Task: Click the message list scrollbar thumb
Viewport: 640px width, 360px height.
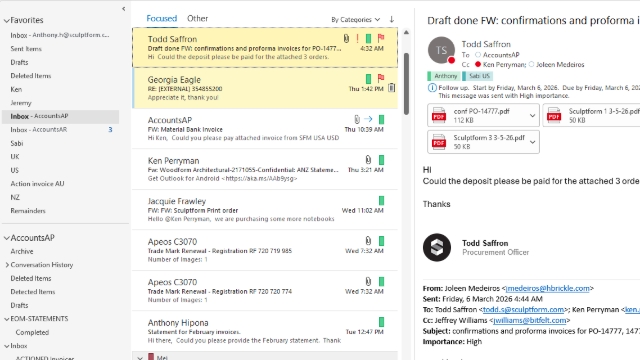Action: 407,84
